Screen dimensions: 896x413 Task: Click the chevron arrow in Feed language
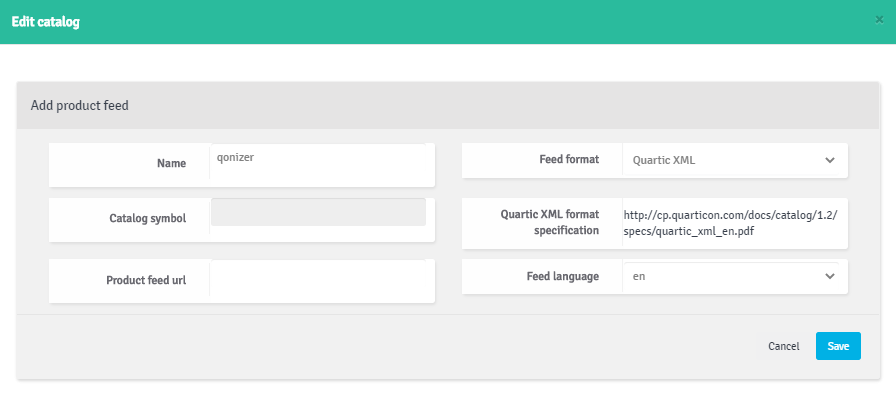830,276
